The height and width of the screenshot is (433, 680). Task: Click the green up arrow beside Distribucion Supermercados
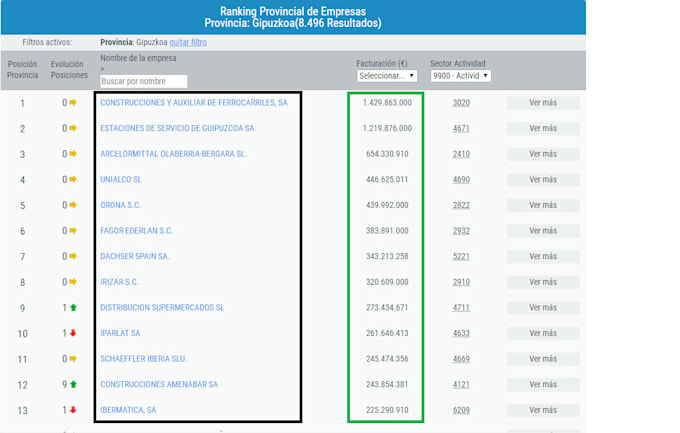pyautogui.click(x=73, y=307)
